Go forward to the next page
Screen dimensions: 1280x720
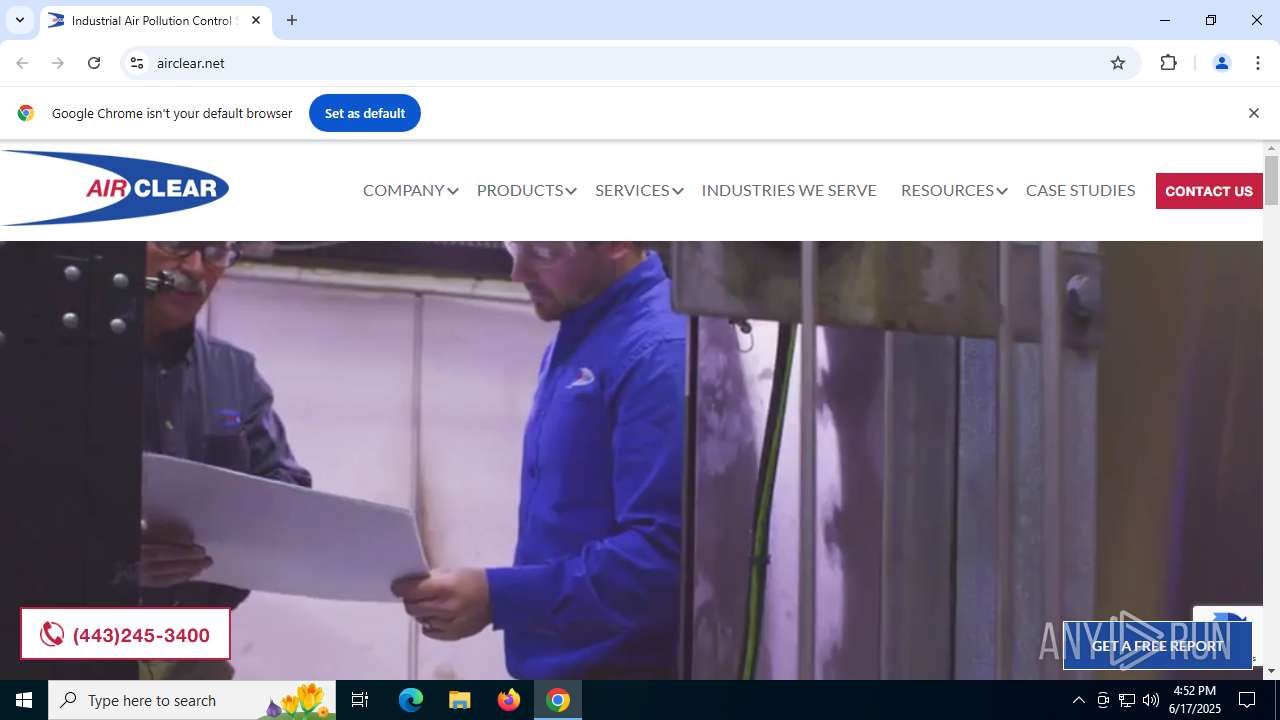click(x=58, y=63)
